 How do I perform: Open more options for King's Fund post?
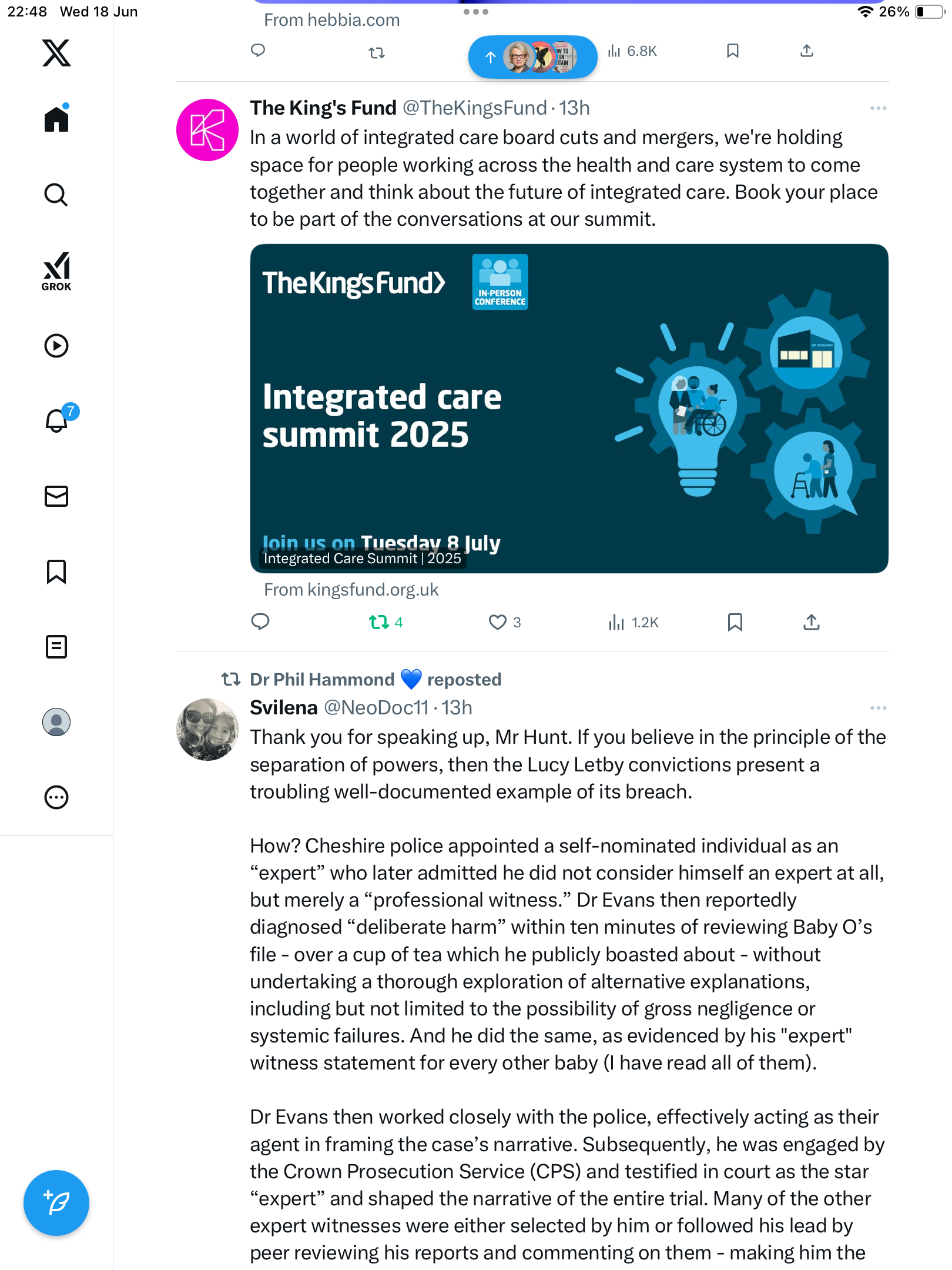(x=878, y=108)
